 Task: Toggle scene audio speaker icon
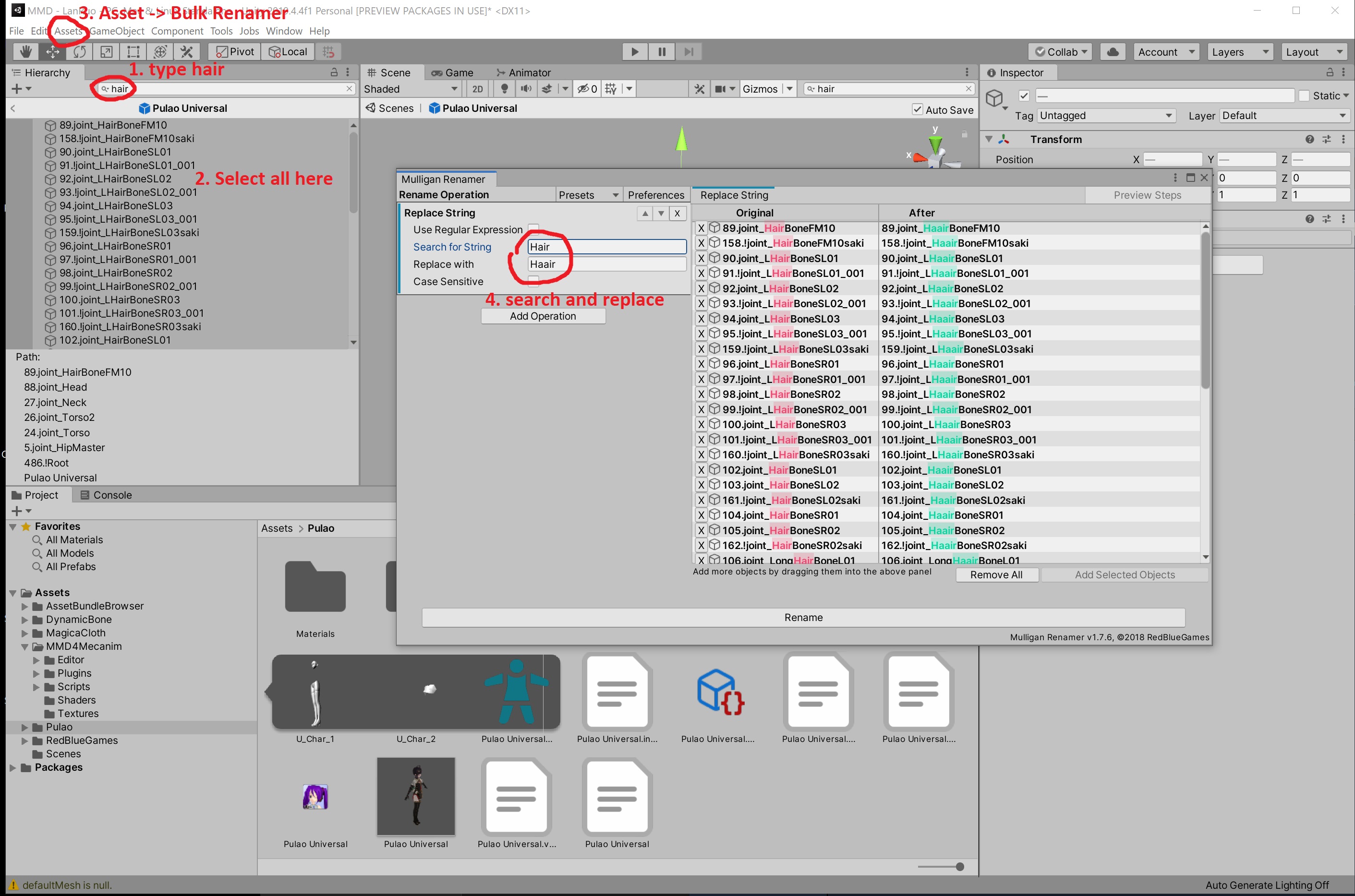[525, 89]
